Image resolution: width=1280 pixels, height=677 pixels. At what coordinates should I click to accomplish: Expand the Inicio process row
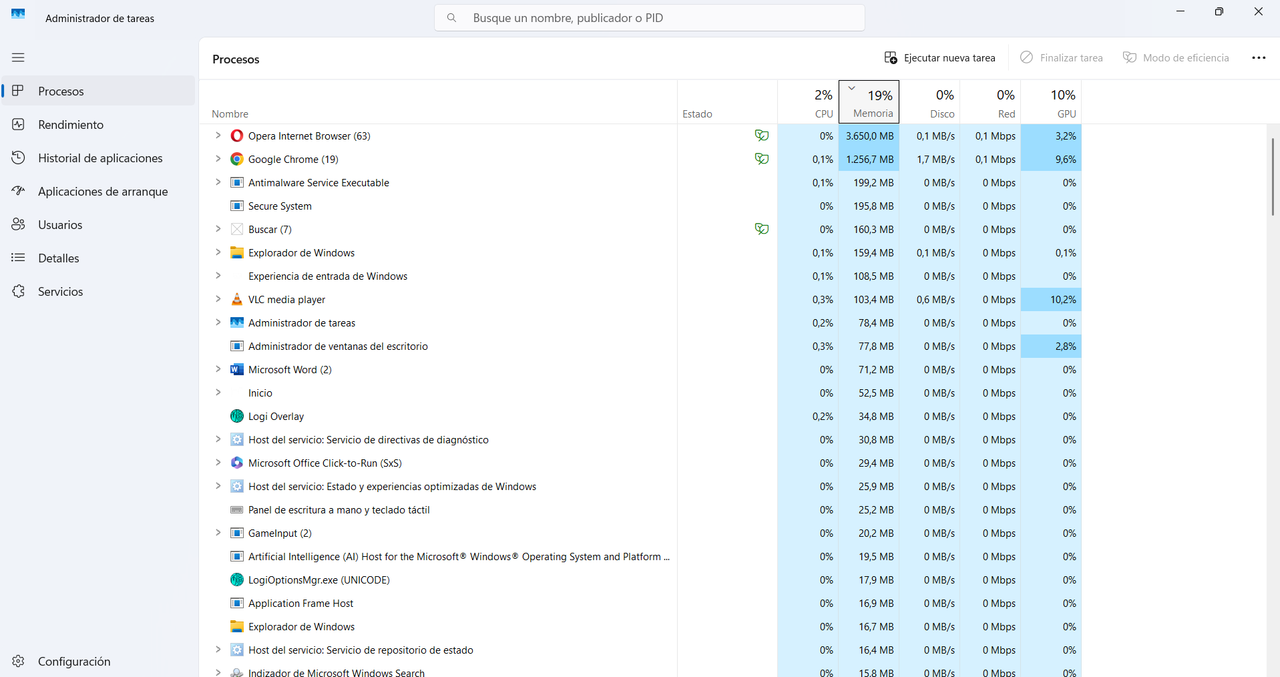pyautogui.click(x=218, y=392)
